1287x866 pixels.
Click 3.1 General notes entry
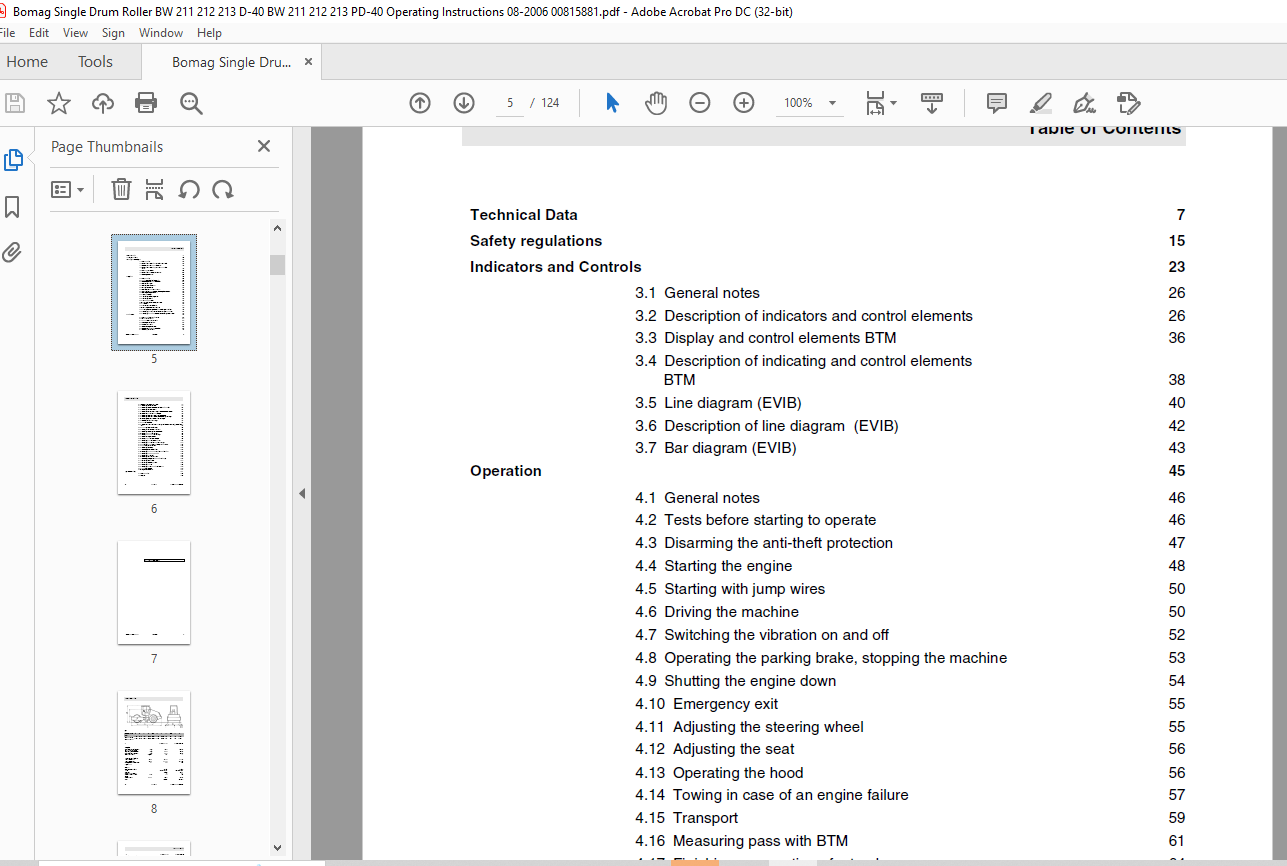point(697,293)
